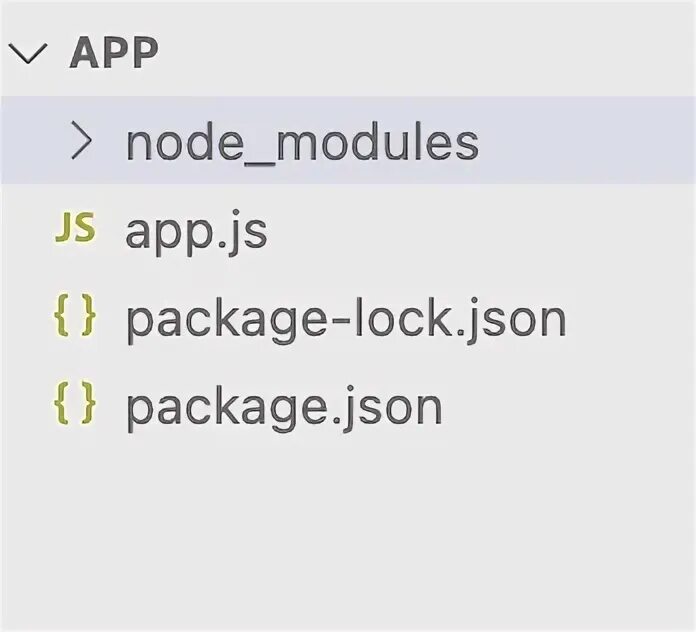Expand the node_modules folder chevron
This screenshot has height=632, width=696.
[x=81, y=142]
